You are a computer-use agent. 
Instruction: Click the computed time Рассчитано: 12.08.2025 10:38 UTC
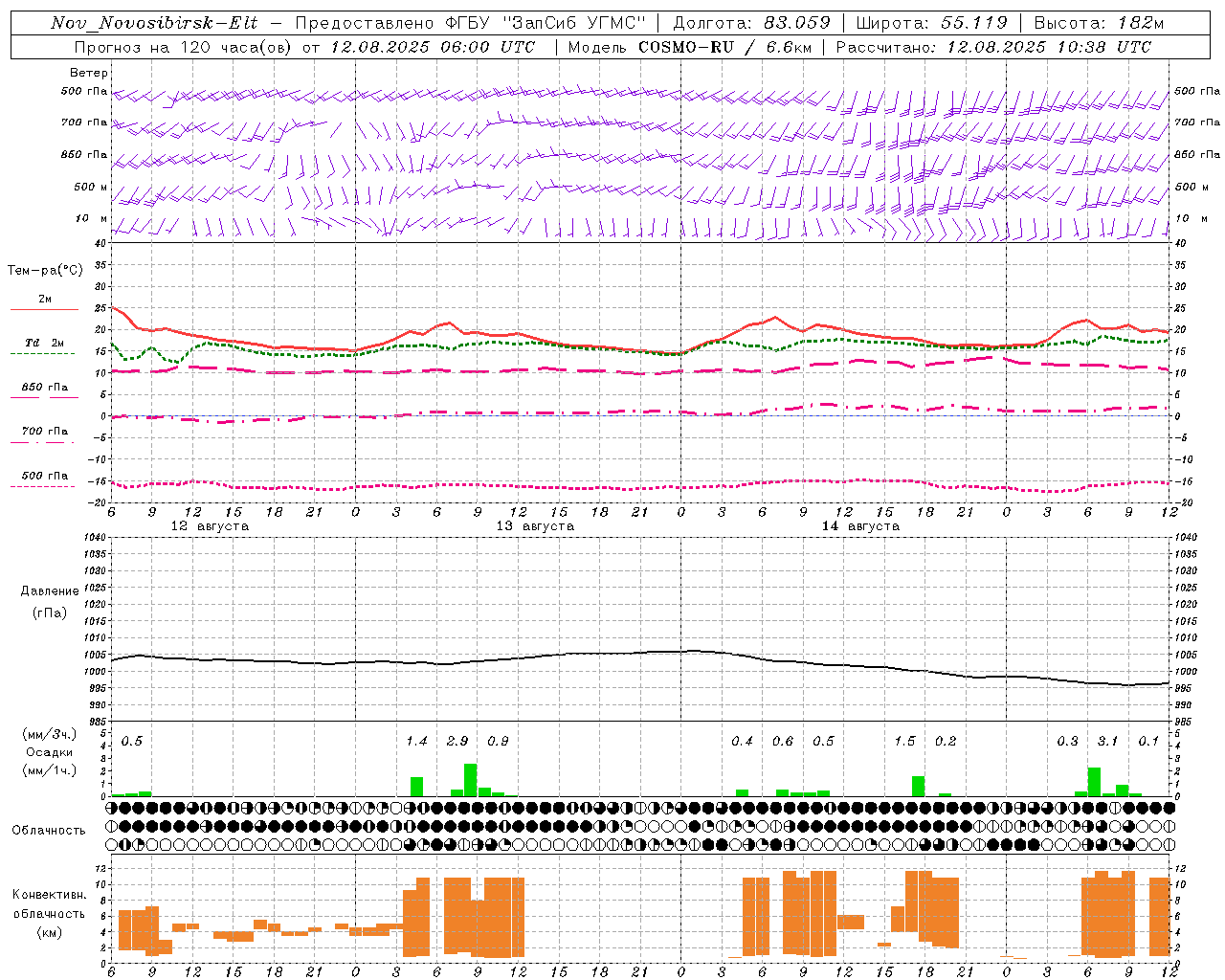pyautogui.click(x=993, y=47)
